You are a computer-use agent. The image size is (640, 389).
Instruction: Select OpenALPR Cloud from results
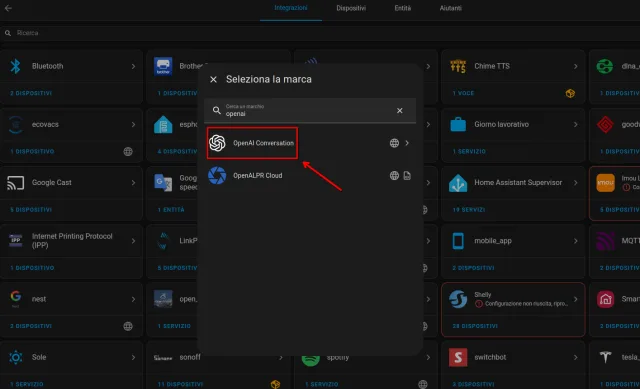click(x=310, y=176)
